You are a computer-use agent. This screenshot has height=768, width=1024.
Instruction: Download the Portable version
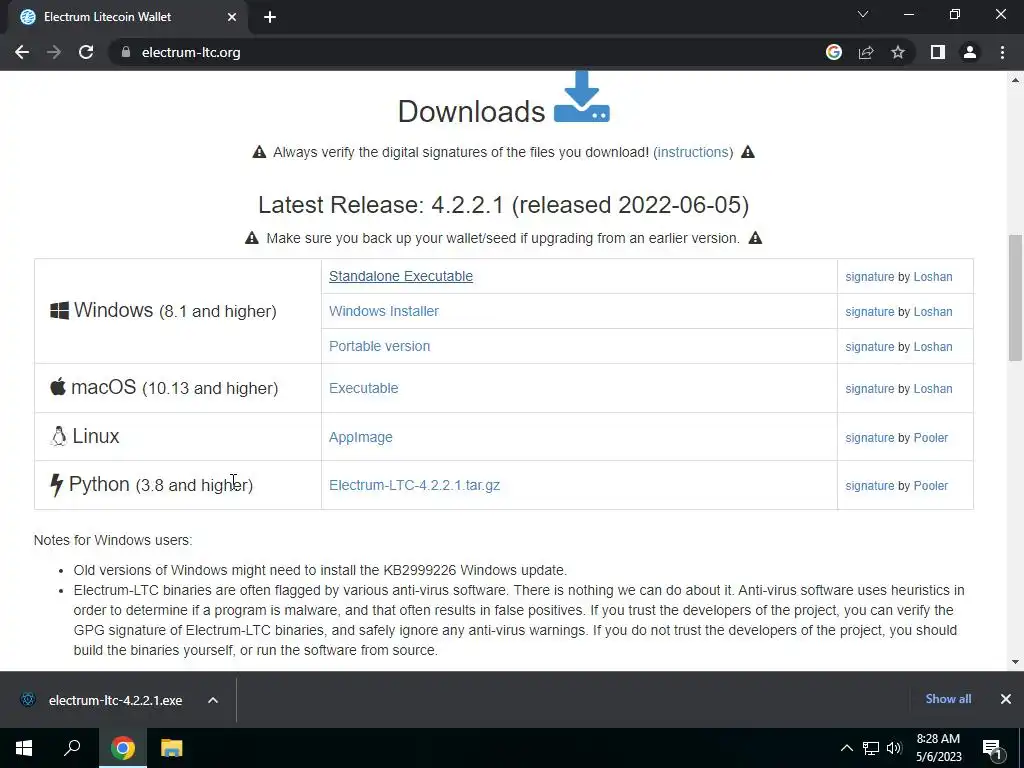pyautogui.click(x=379, y=346)
